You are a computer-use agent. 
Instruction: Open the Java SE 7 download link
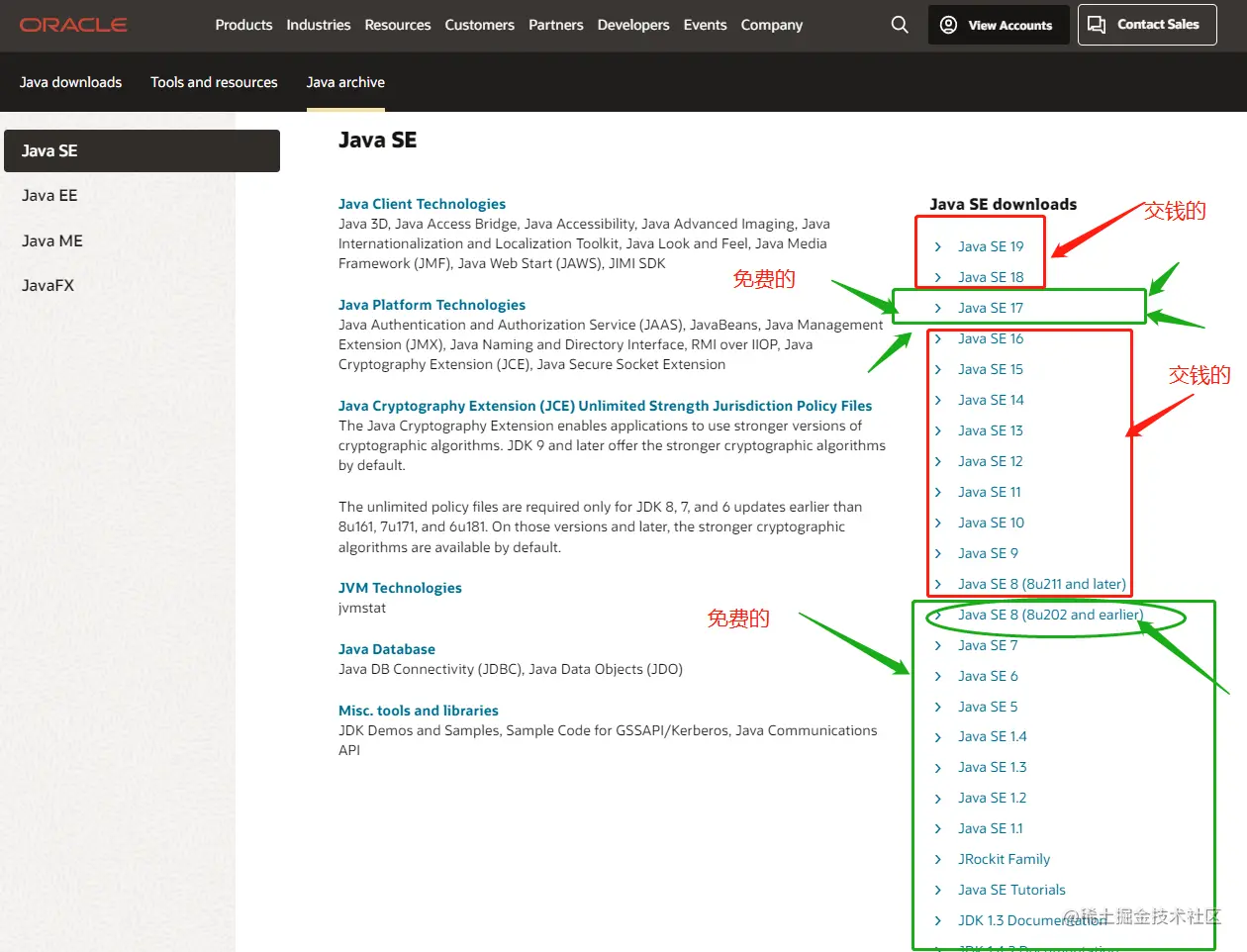[988, 646]
